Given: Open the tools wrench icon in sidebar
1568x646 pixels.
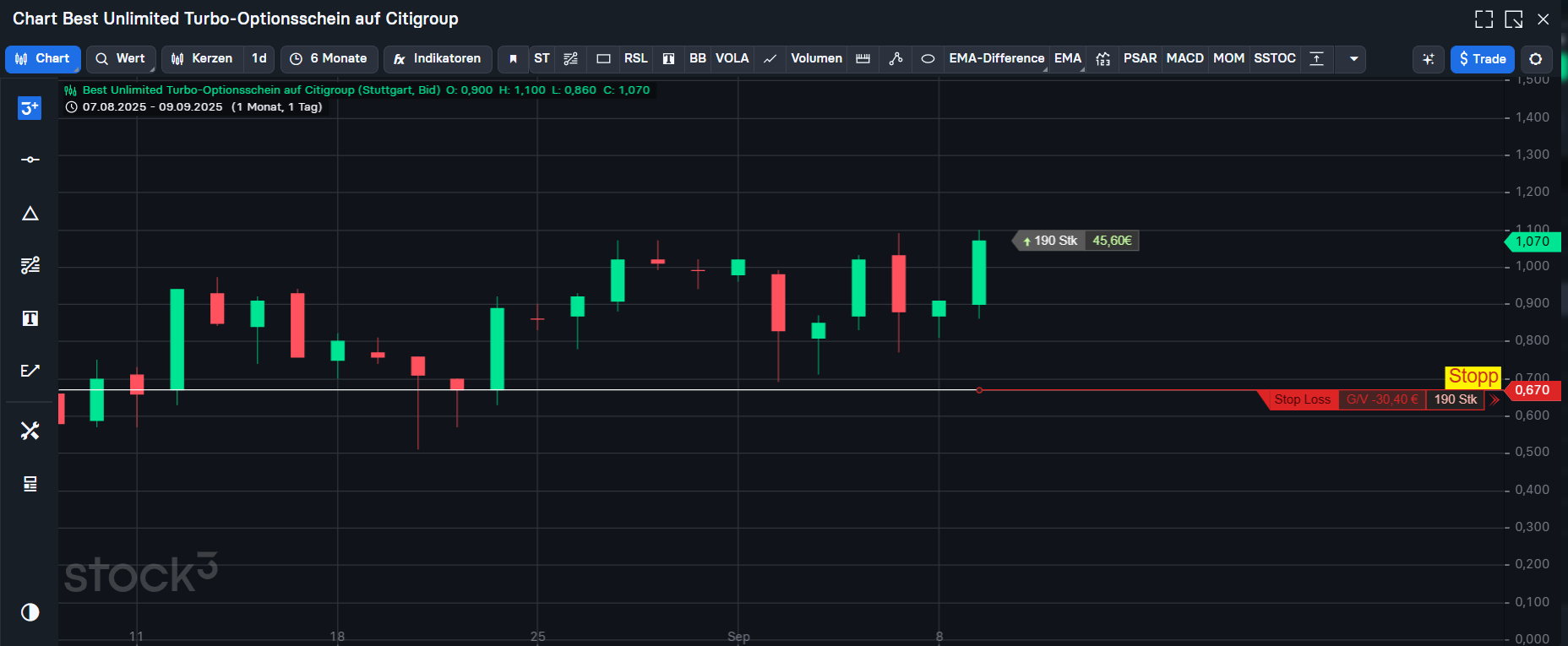Looking at the screenshot, I should [30, 431].
